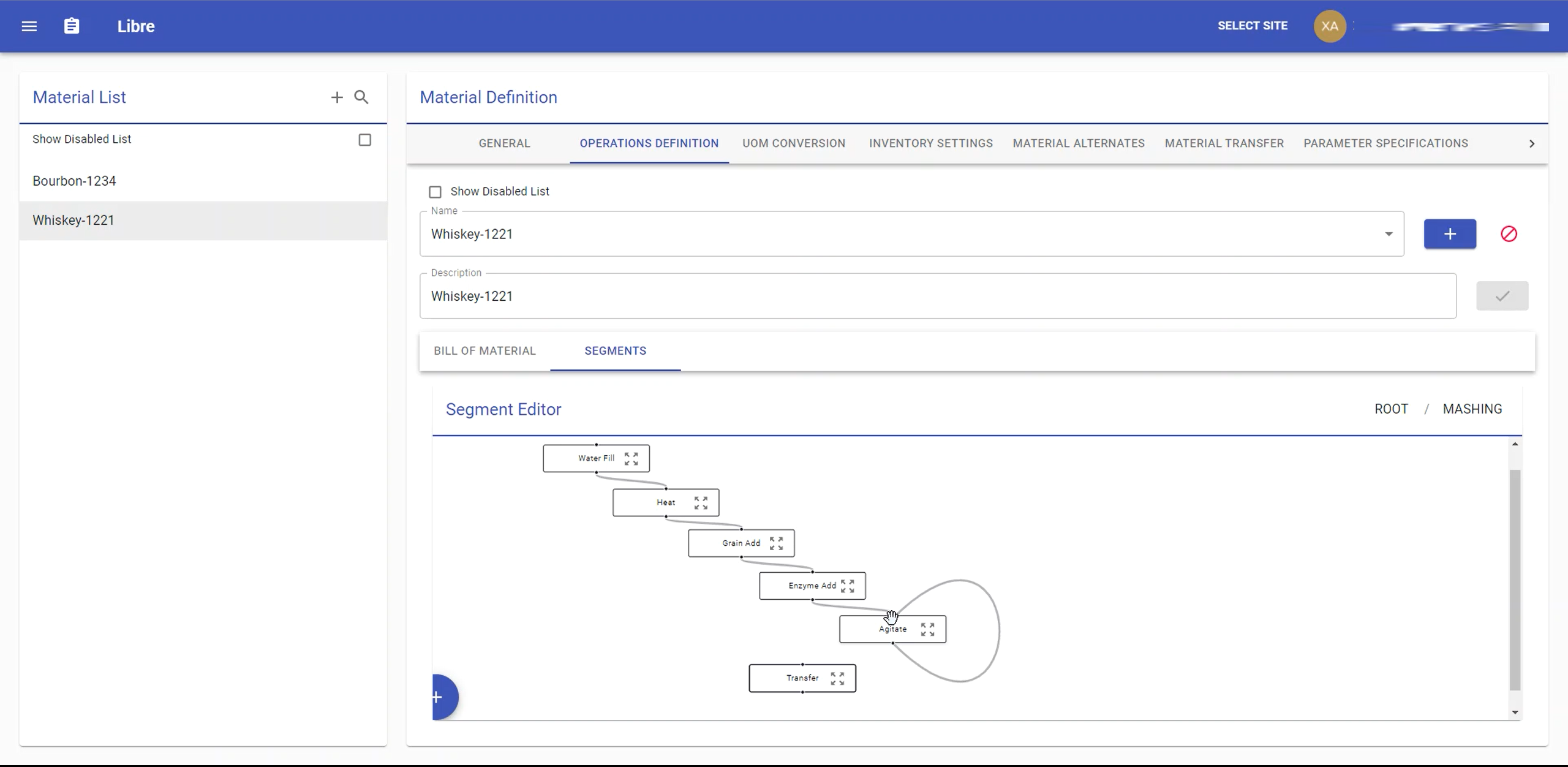Viewport: 1568px width, 767px height.
Task: Toggle Show Disabled List in Operations Definition
Action: (x=435, y=192)
